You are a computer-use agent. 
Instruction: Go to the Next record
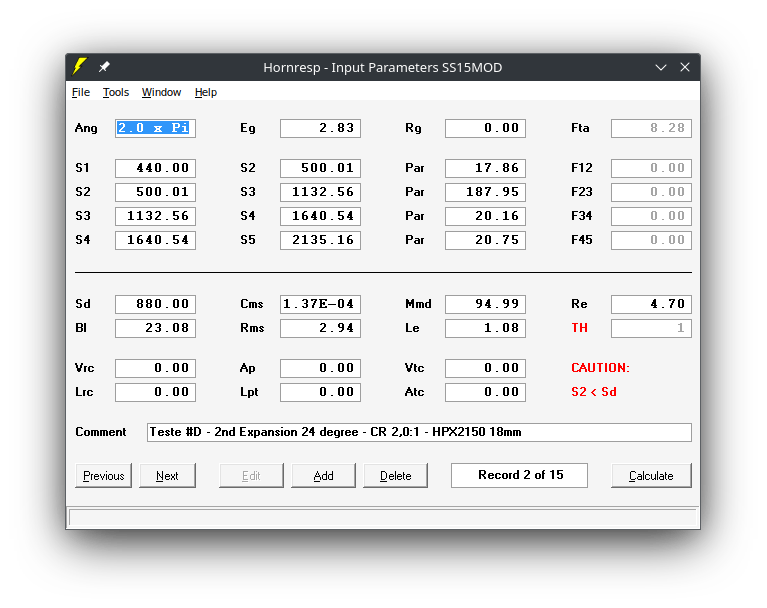point(167,475)
